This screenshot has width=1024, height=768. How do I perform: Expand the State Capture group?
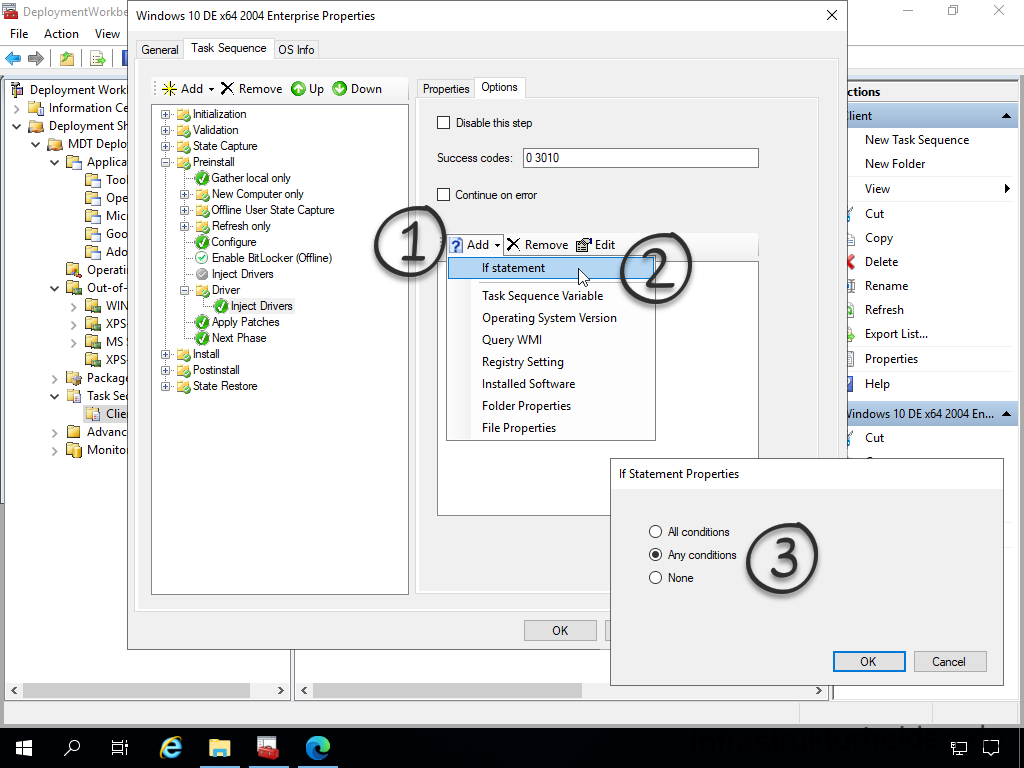coord(165,146)
